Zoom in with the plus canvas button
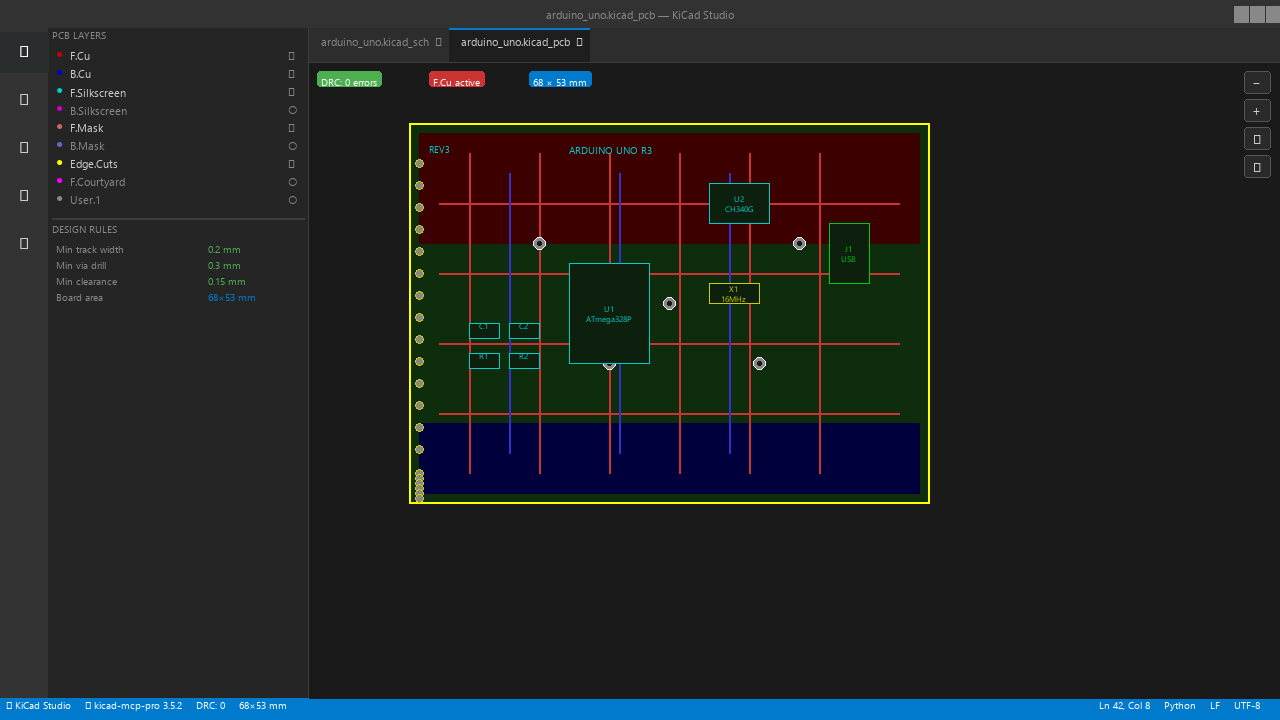This screenshot has width=1280, height=720. [1257, 111]
